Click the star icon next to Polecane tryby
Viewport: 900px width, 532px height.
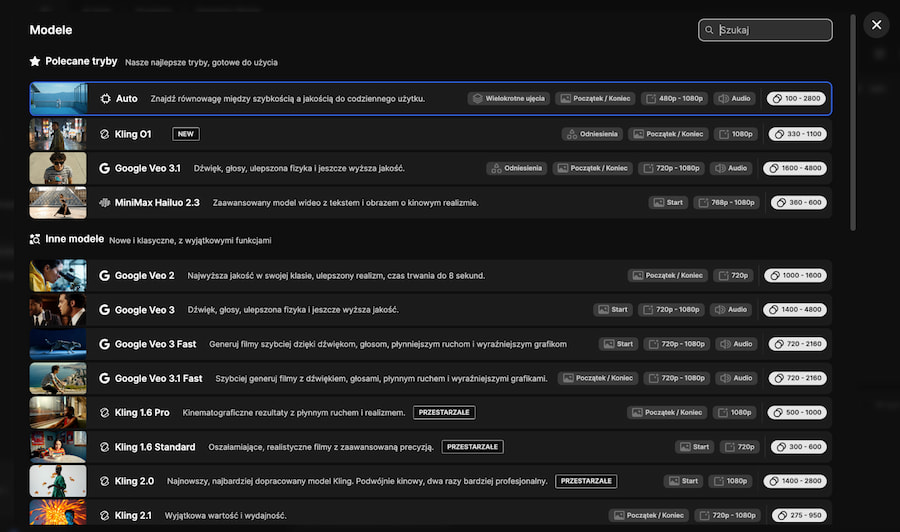click(35, 61)
